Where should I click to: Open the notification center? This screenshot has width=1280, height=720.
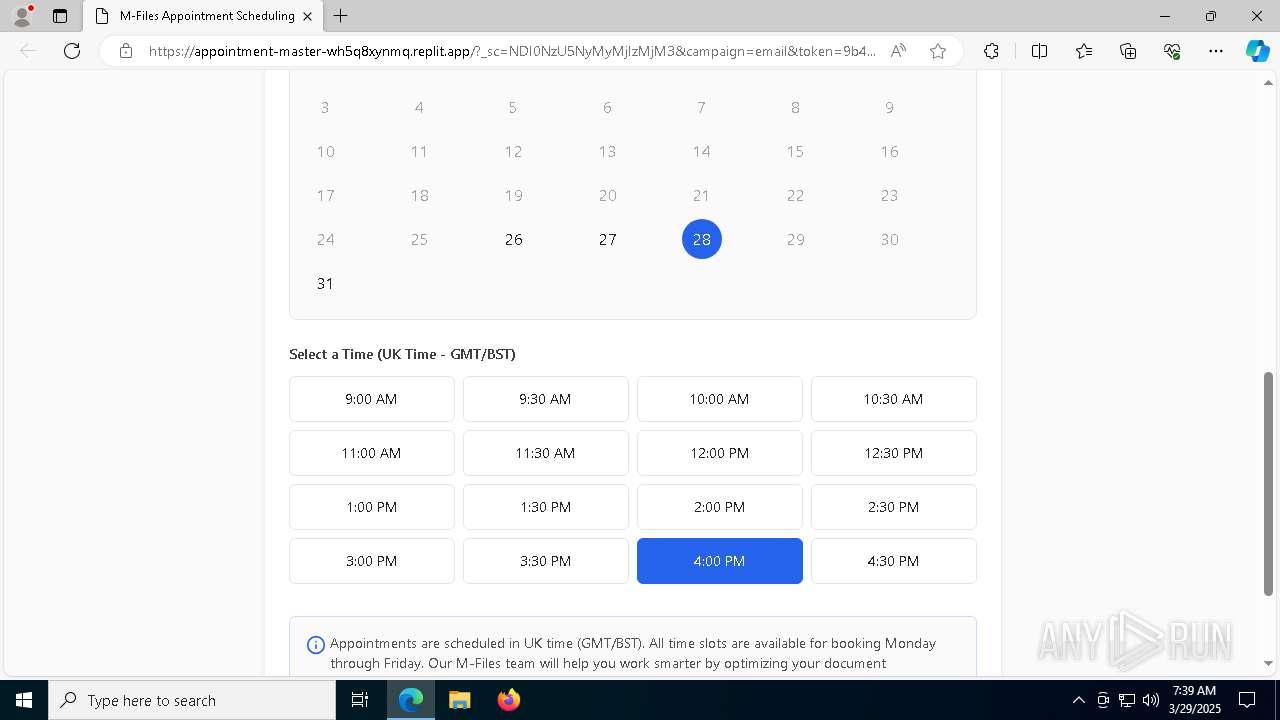point(1247,700)
